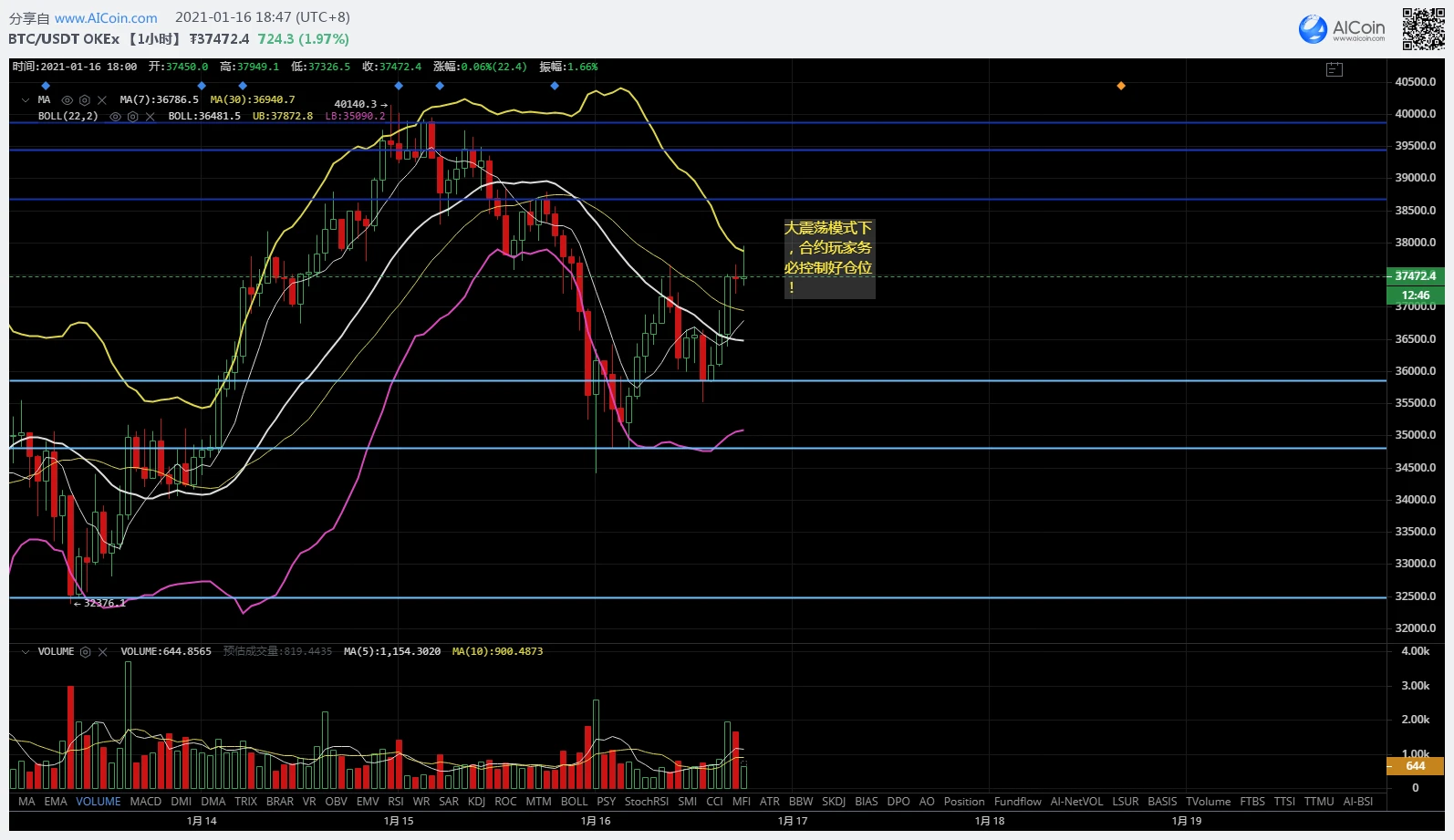1454x840 pixels.
Task: Switch to the BRAR indicator
Action: tap(280, 802)
